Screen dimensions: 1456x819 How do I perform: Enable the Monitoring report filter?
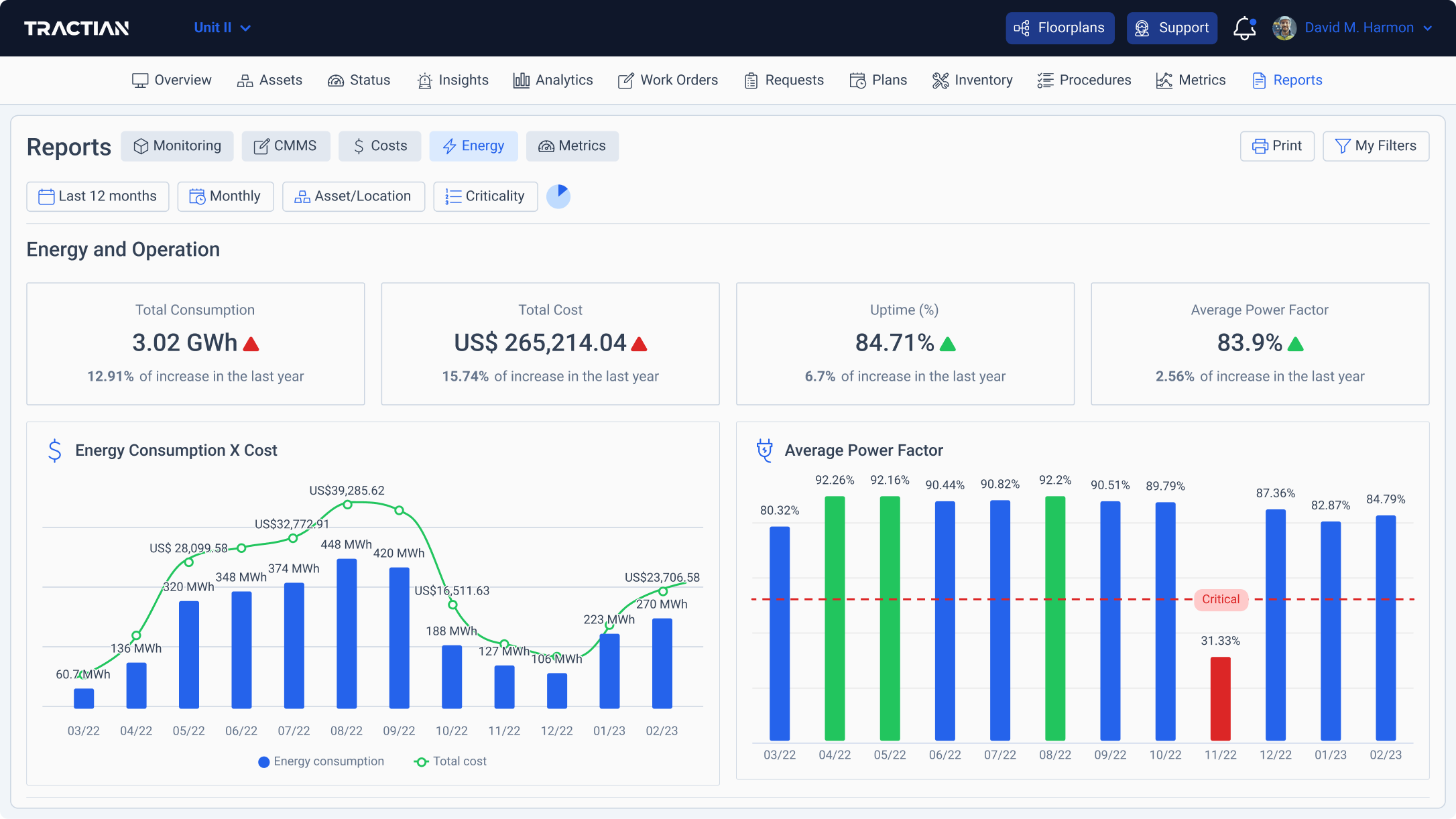(x=177, y=145)
